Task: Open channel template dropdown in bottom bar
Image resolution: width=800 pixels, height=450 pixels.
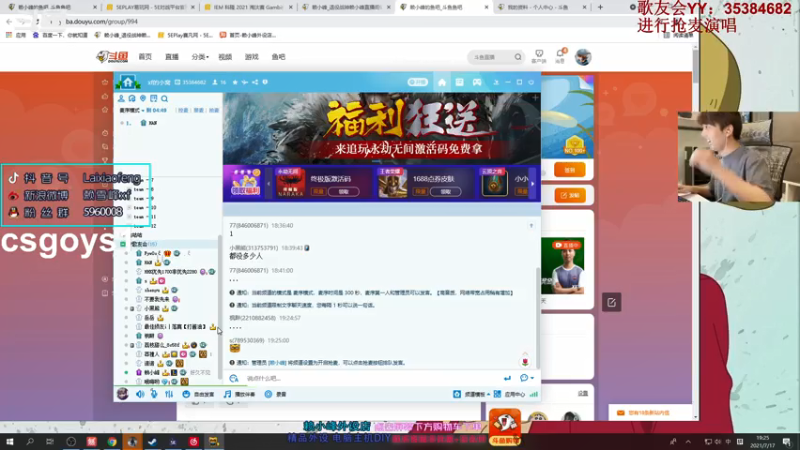Action: (472, 394)
